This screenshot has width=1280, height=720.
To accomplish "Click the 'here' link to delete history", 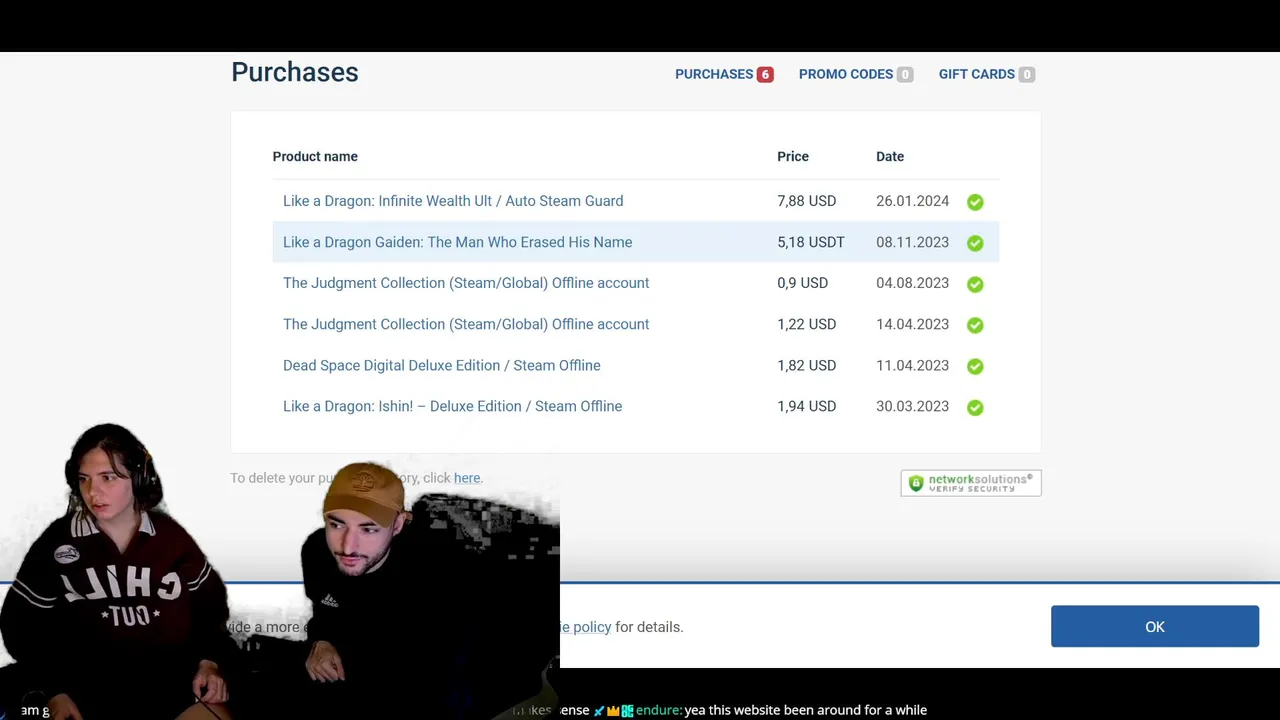I will [x=467, y=478].
